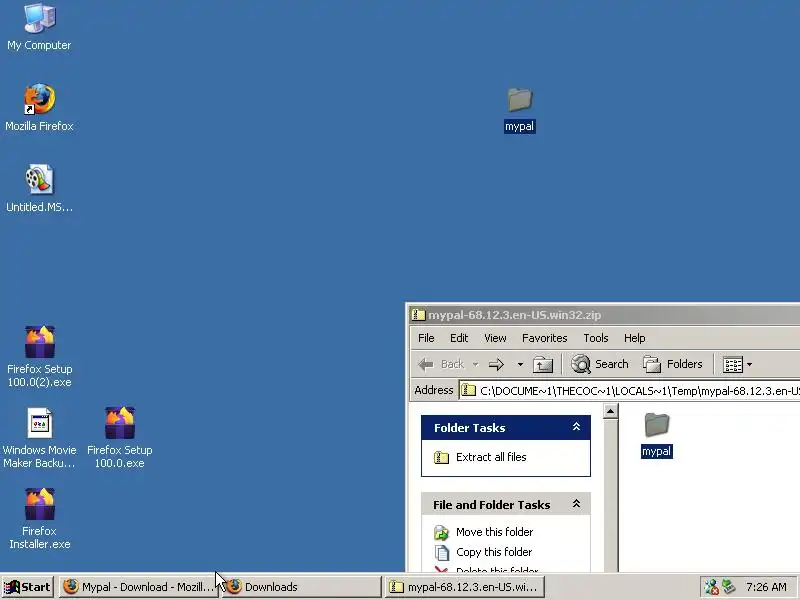
Task: Open the View menu
Action: coord(495,338)
